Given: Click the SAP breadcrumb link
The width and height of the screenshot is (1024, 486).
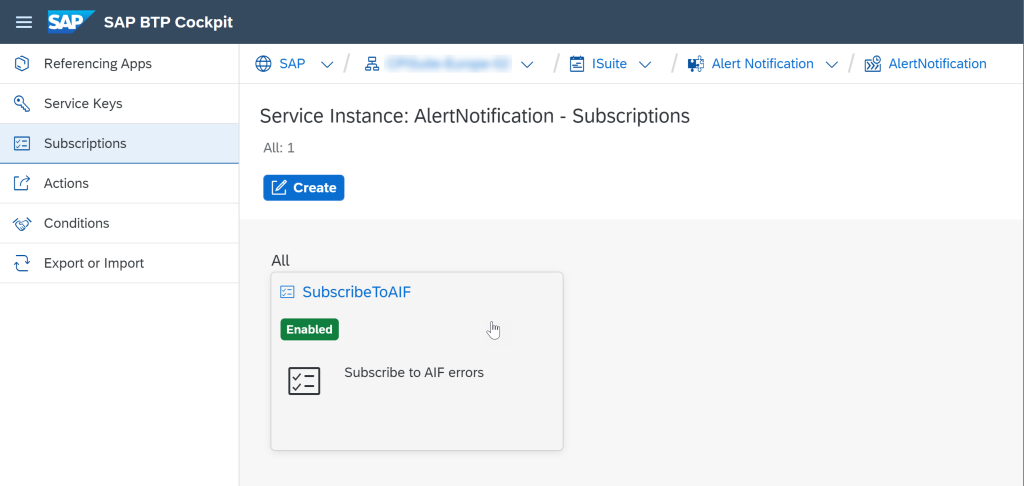Looking at the screenshot, I should tap(292, 64).
